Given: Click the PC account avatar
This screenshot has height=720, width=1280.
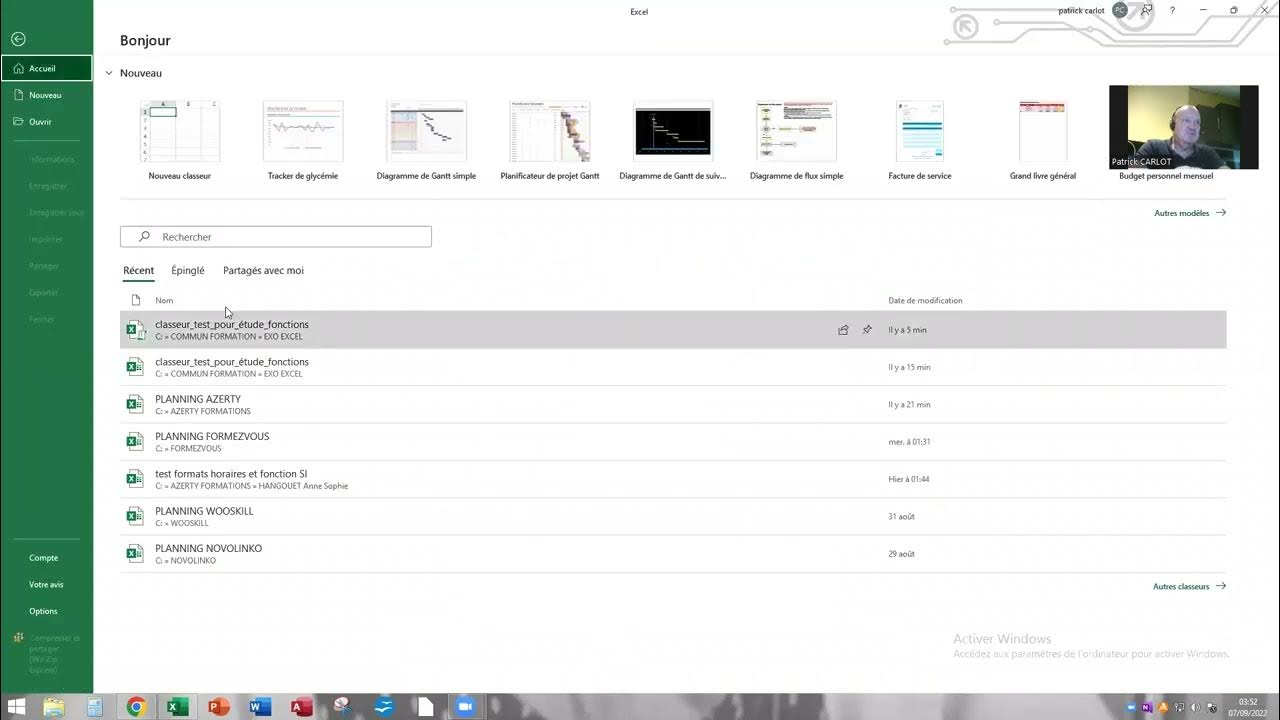Looking at the screenshot, I should [x=1120, y=10].
